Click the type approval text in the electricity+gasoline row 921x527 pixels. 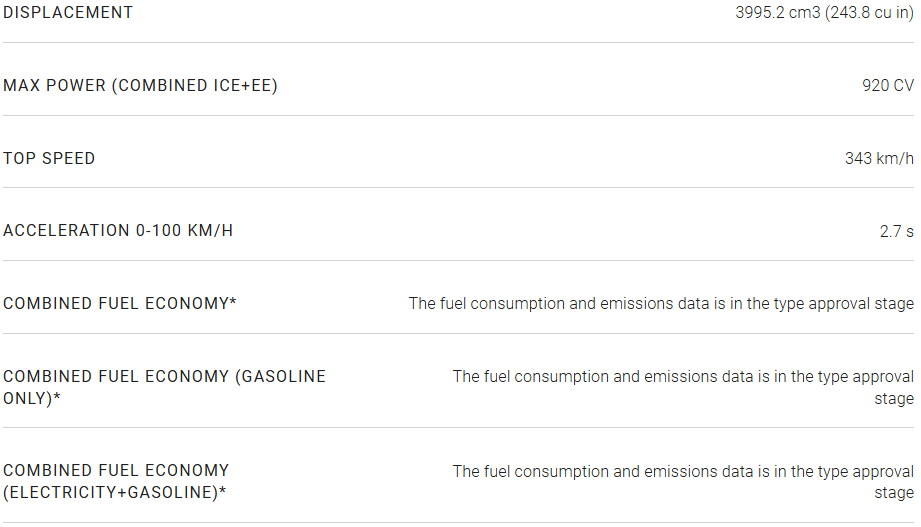pyautogui.click(x=682, y=471)
